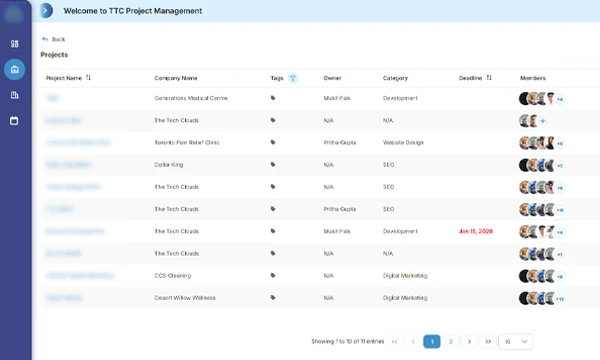Viewport: 600px width, 360px height.
Task: Sort by Project Name column
Action: coord(88,78)
